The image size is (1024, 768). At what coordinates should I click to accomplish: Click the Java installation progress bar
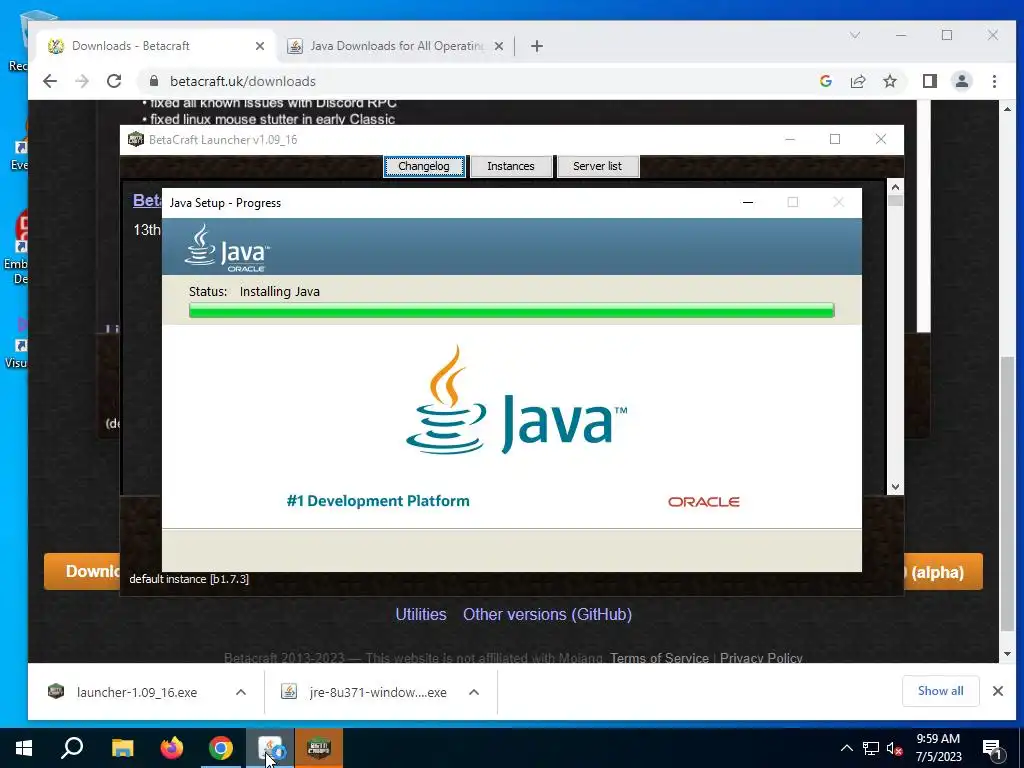pos(511,310)
